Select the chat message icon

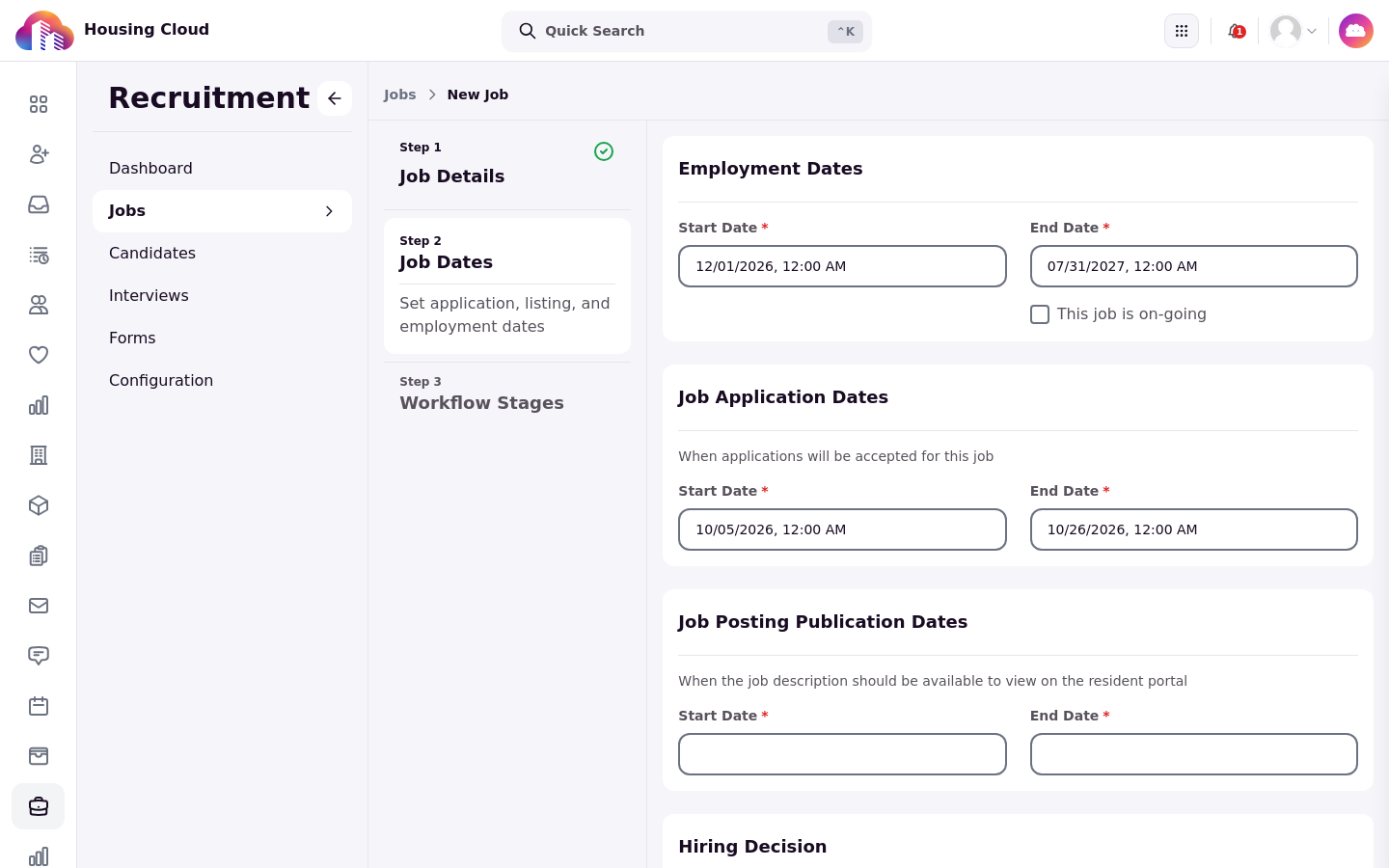[x=39, y=656]
